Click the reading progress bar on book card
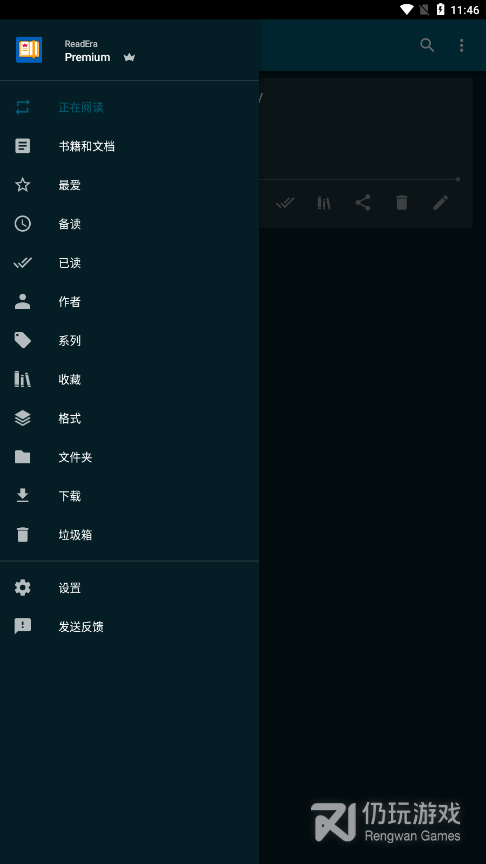Image resolution: width=486 pixels, height=864 pixels. (x=359, y=179)
